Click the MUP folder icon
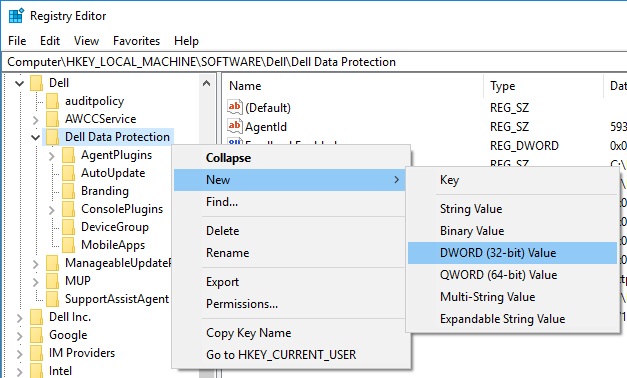 52,281
